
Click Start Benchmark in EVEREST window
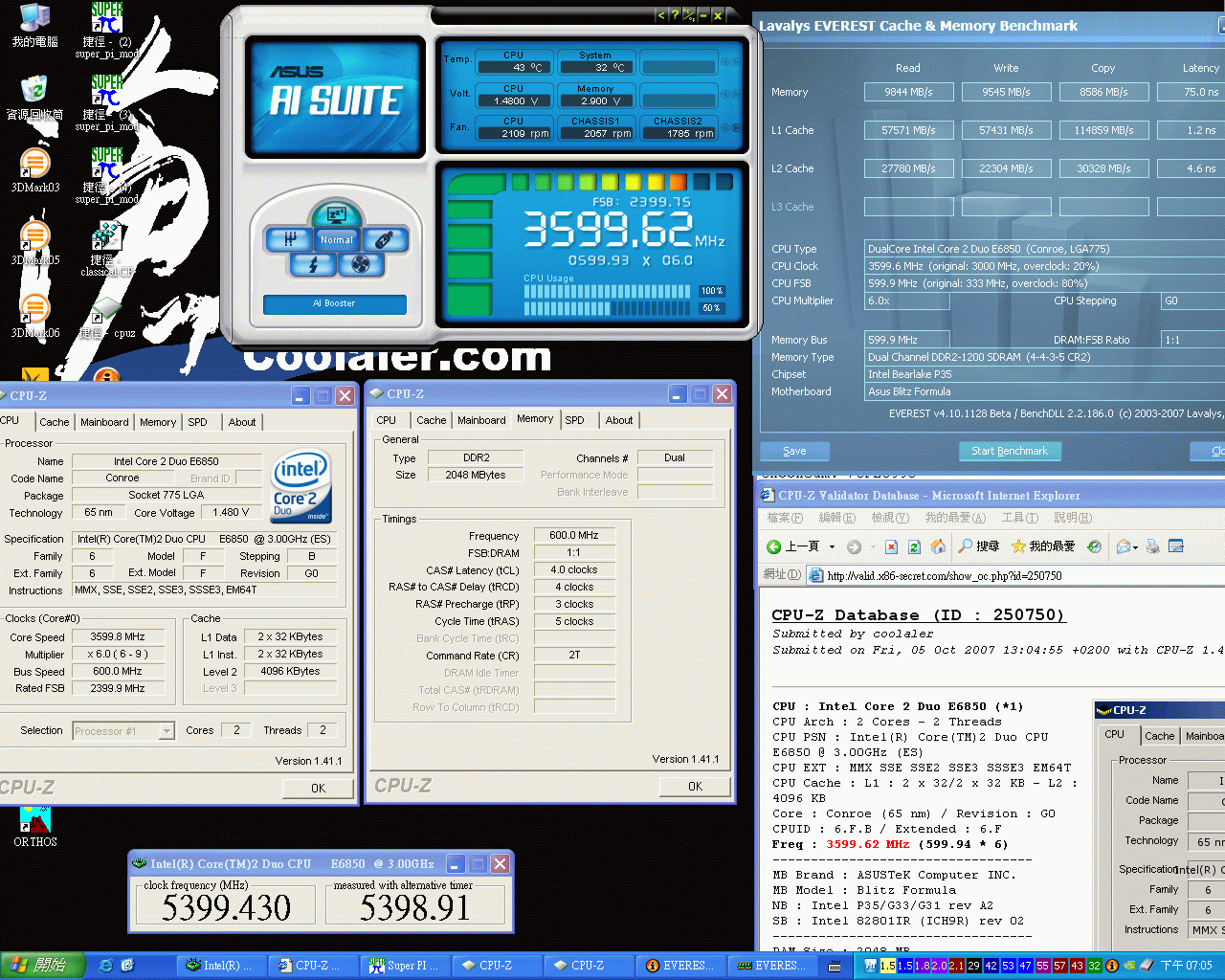[x=1010, y=451]
